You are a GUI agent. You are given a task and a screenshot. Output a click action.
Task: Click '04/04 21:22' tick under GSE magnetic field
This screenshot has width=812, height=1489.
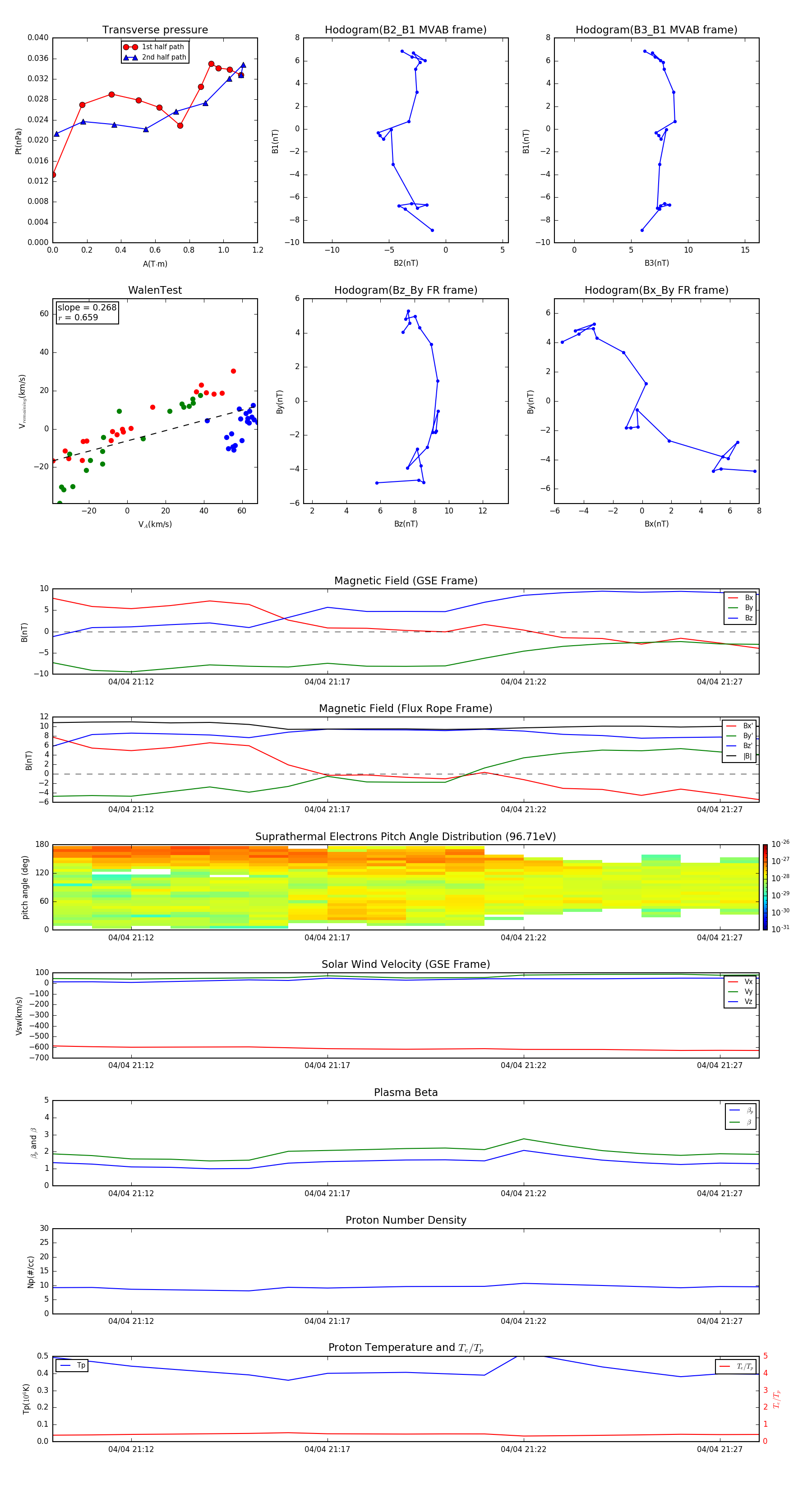tap(524, 682)
